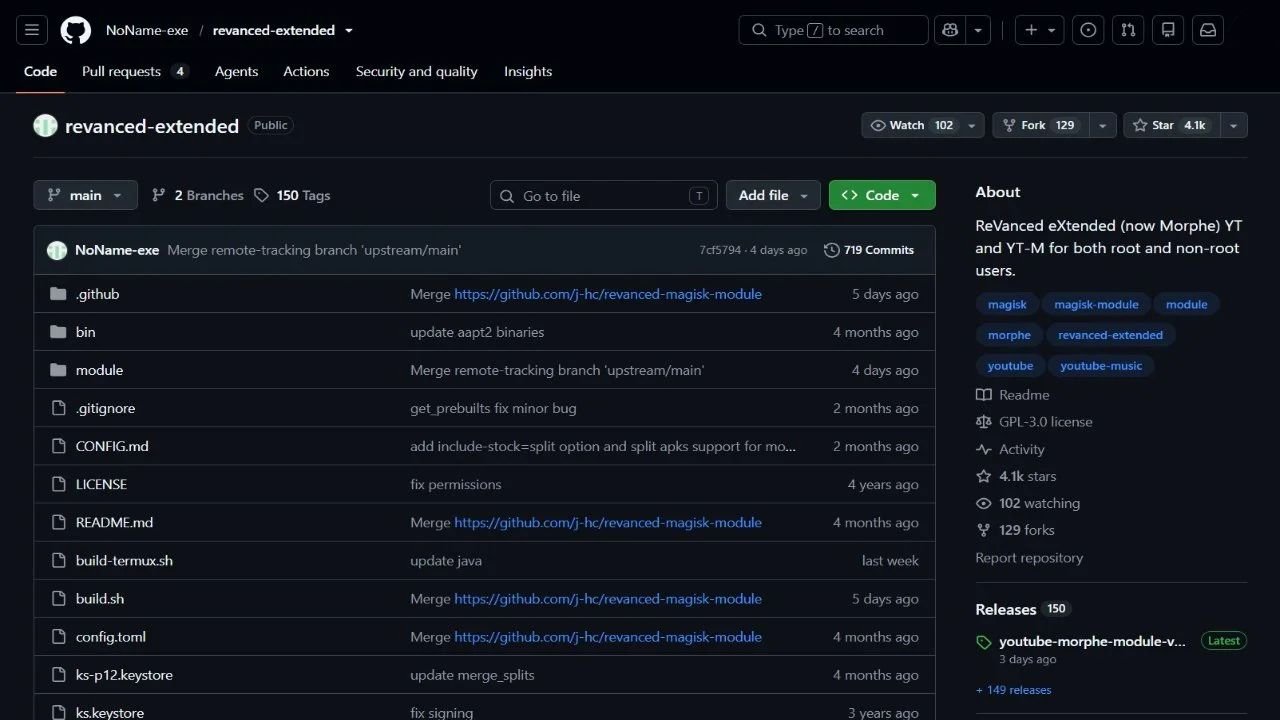1280x720 pixels.
Task: Open the Create new plus dropdown
Action: (1040, 30)
